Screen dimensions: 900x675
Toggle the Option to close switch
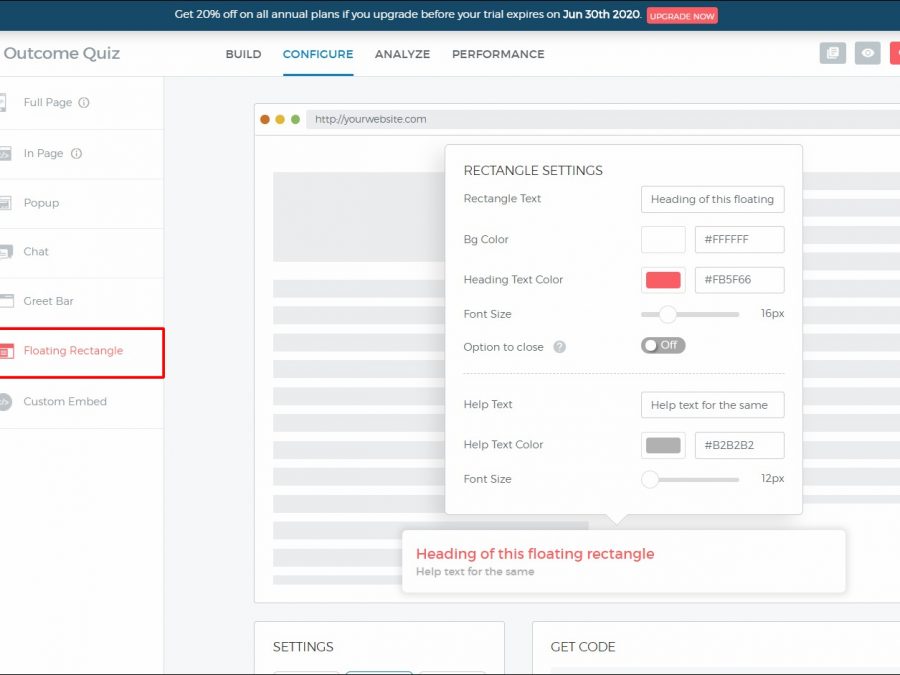coord(663,345)
